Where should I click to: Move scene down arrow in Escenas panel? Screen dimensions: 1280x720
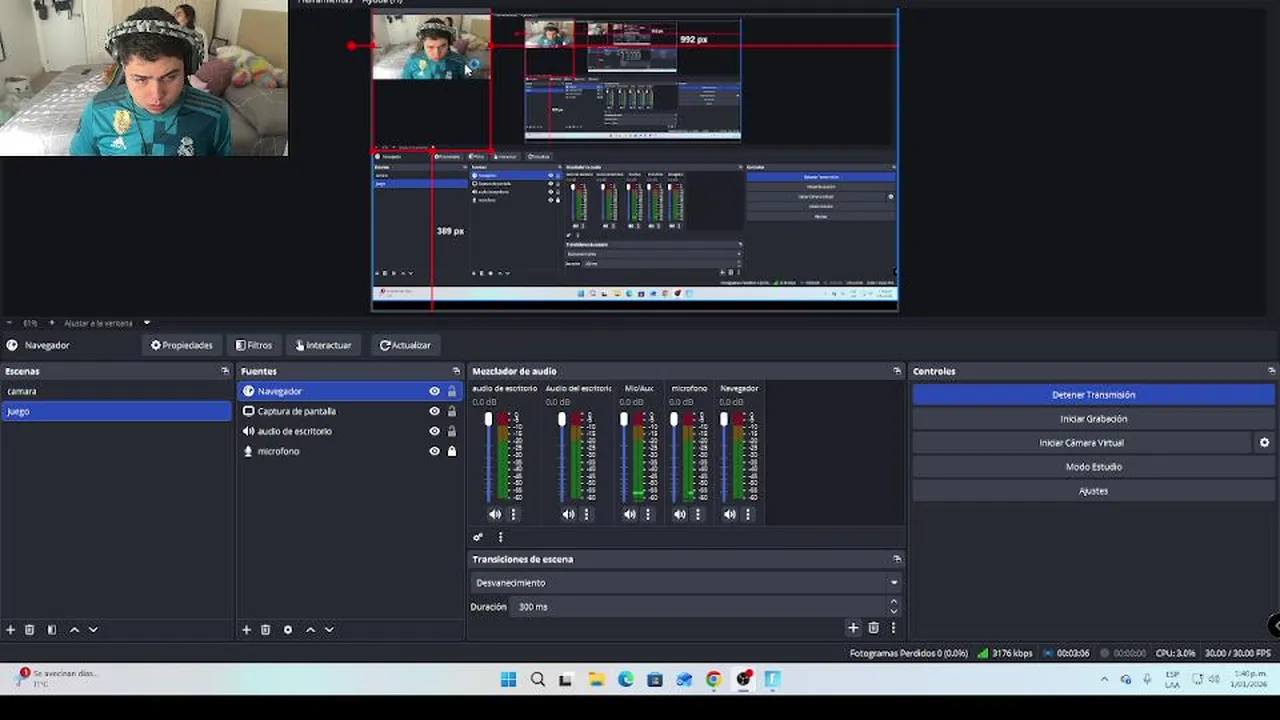[x=93, y=630]
